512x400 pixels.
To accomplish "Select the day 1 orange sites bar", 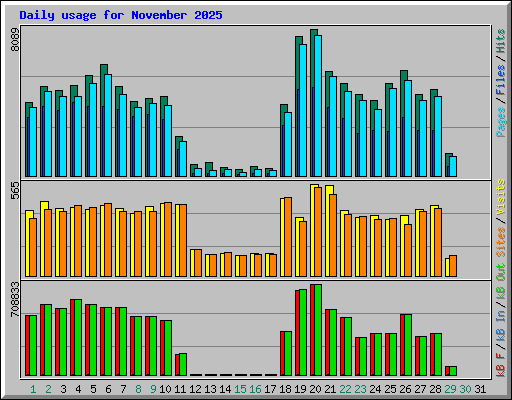I will pyautogui.click(x=33, y=247).
